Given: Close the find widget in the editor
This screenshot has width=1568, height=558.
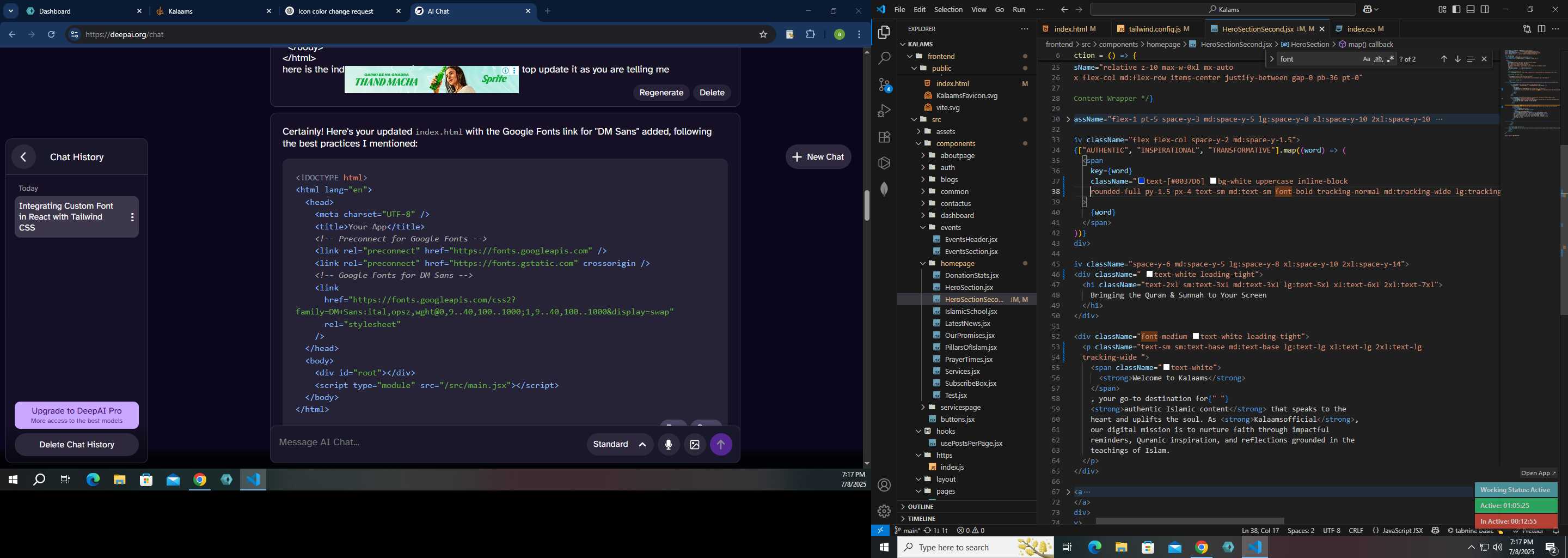Looking at the screenshot, I should click(x=1484, y=59).
